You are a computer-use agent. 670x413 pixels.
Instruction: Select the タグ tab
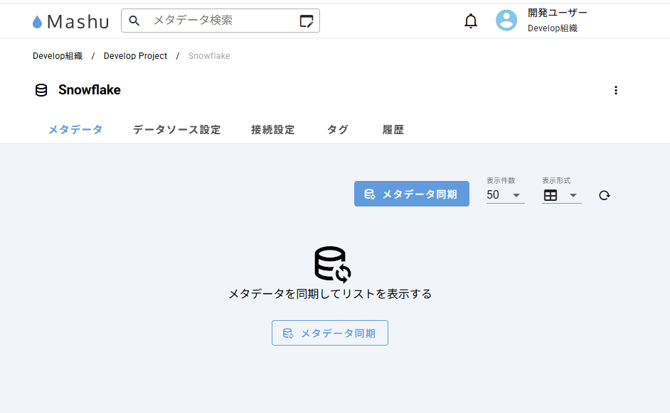[x=338, y=130]
